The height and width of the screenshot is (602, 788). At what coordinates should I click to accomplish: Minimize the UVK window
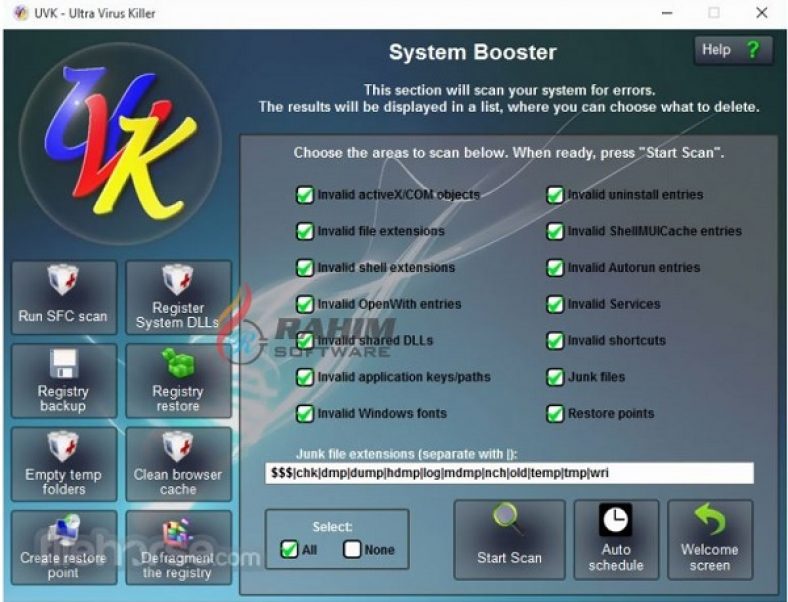pos(667,13)
